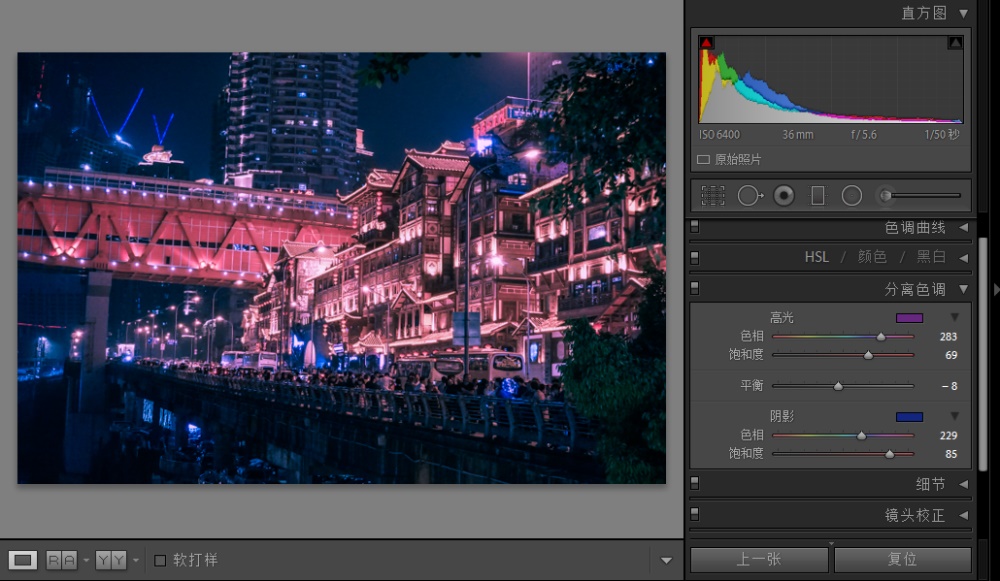Screen dimensions: 1000x581
Task: Click the night city photo preview
Action: [341, 268]
